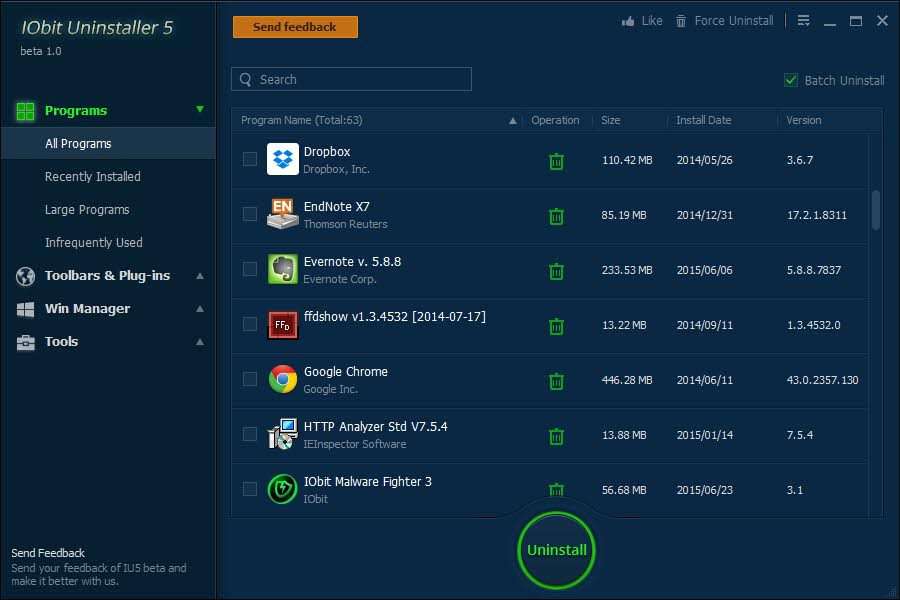
Task: Click the Like thumbs-up icon
Action: (628, 21)
